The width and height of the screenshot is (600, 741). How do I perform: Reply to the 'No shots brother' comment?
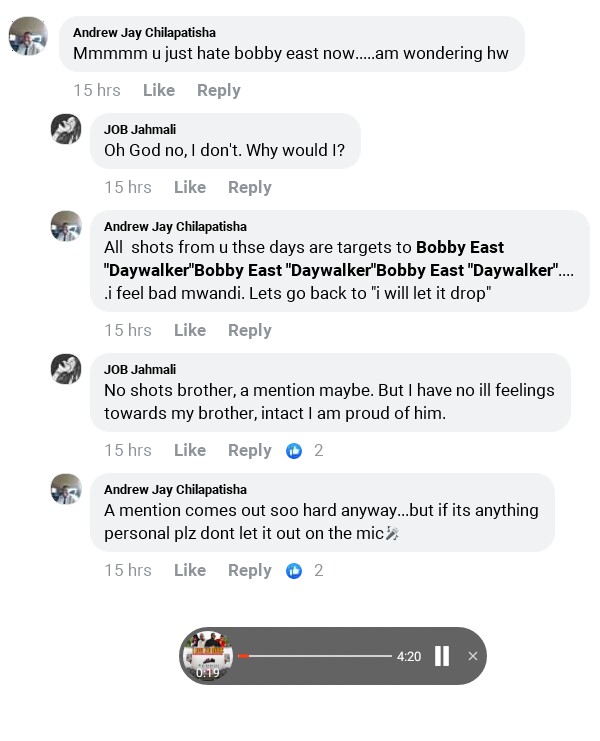click(250, 450)
